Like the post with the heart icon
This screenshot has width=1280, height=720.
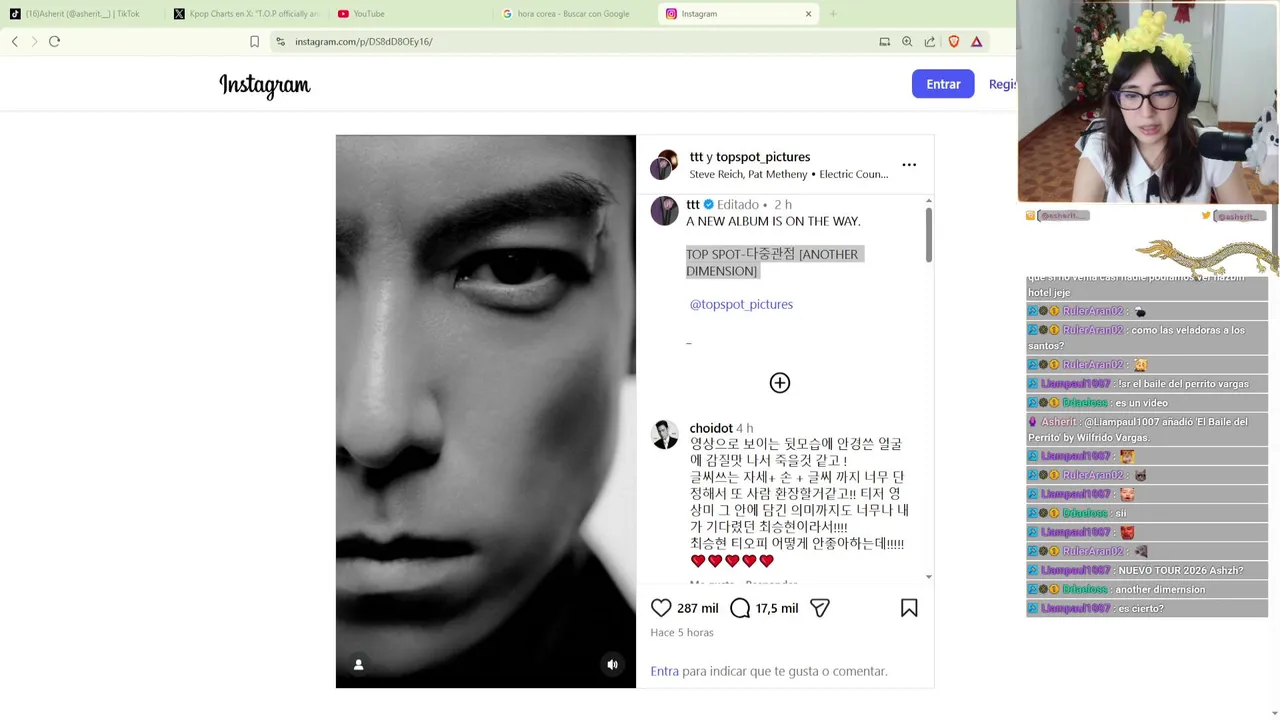coord(661,608)
